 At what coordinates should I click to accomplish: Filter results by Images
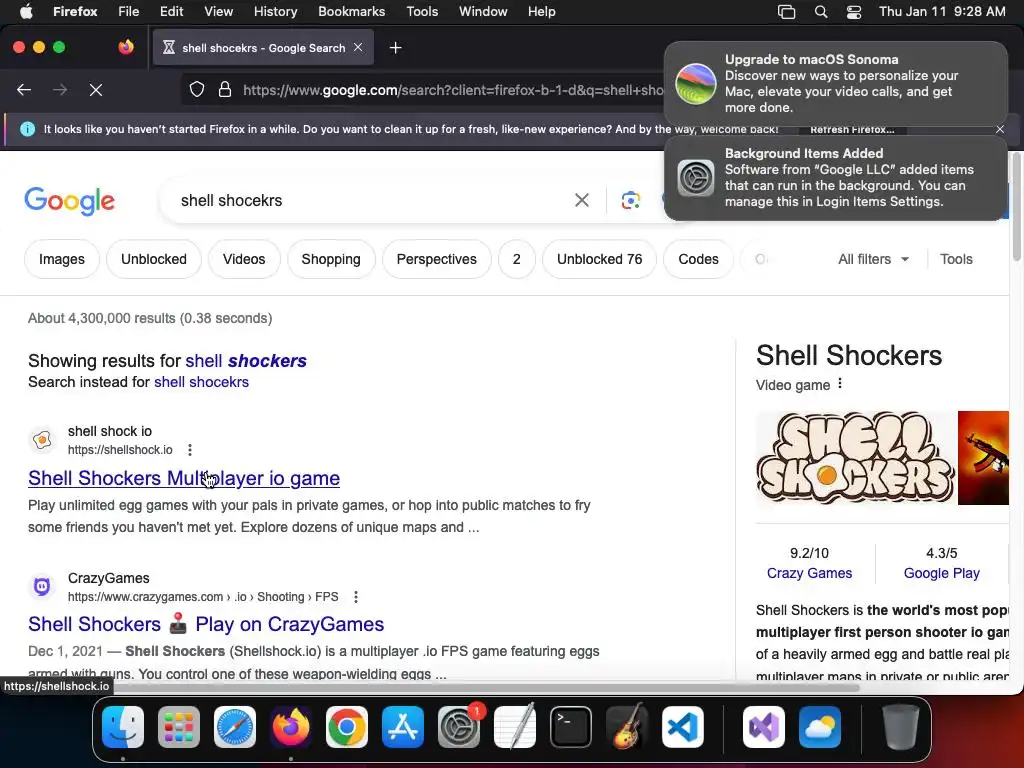(62, 259)
